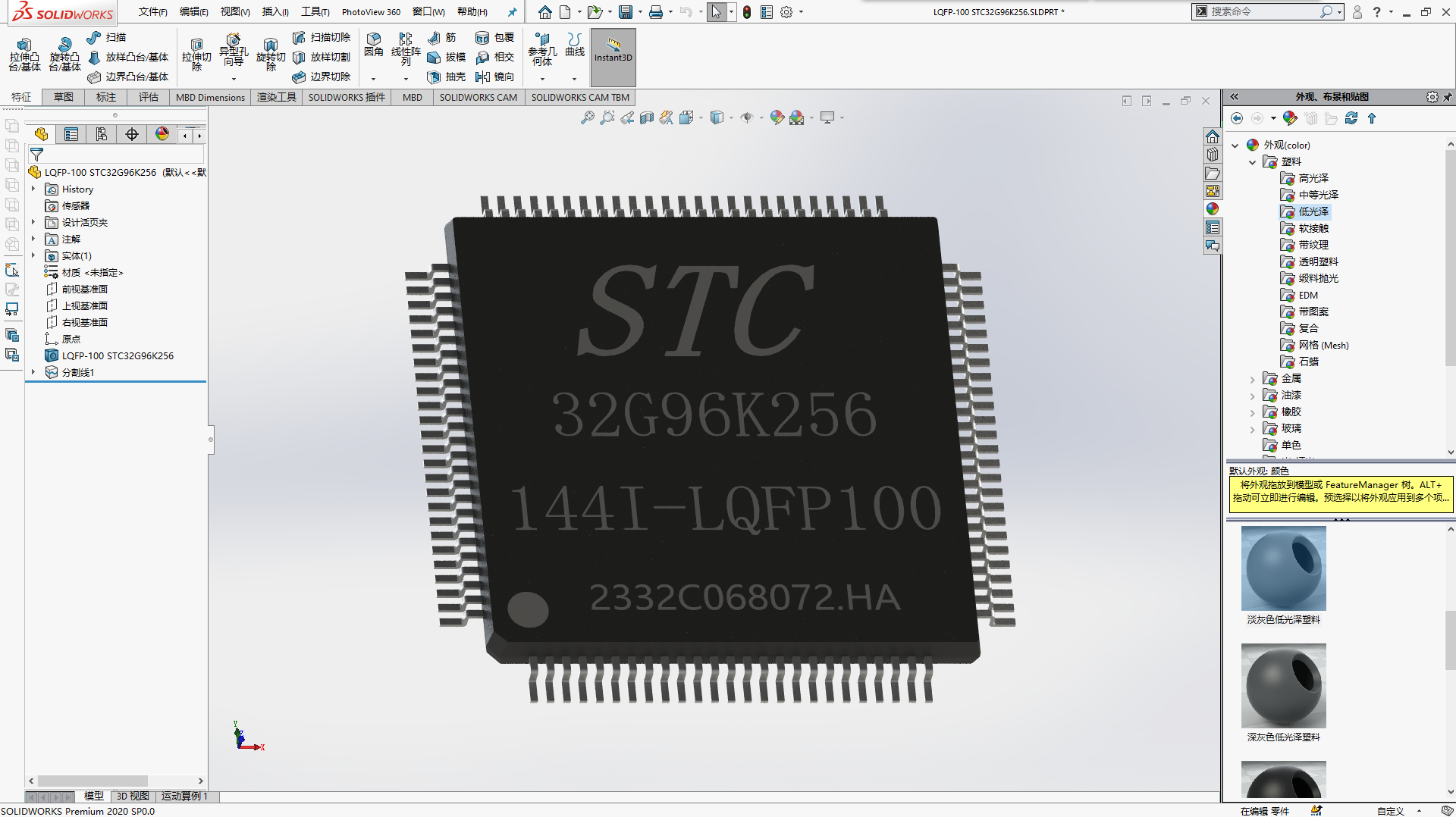Click the Swept Boss (扫描) tool
The image size is (1456, 817).
coord(106,37)
